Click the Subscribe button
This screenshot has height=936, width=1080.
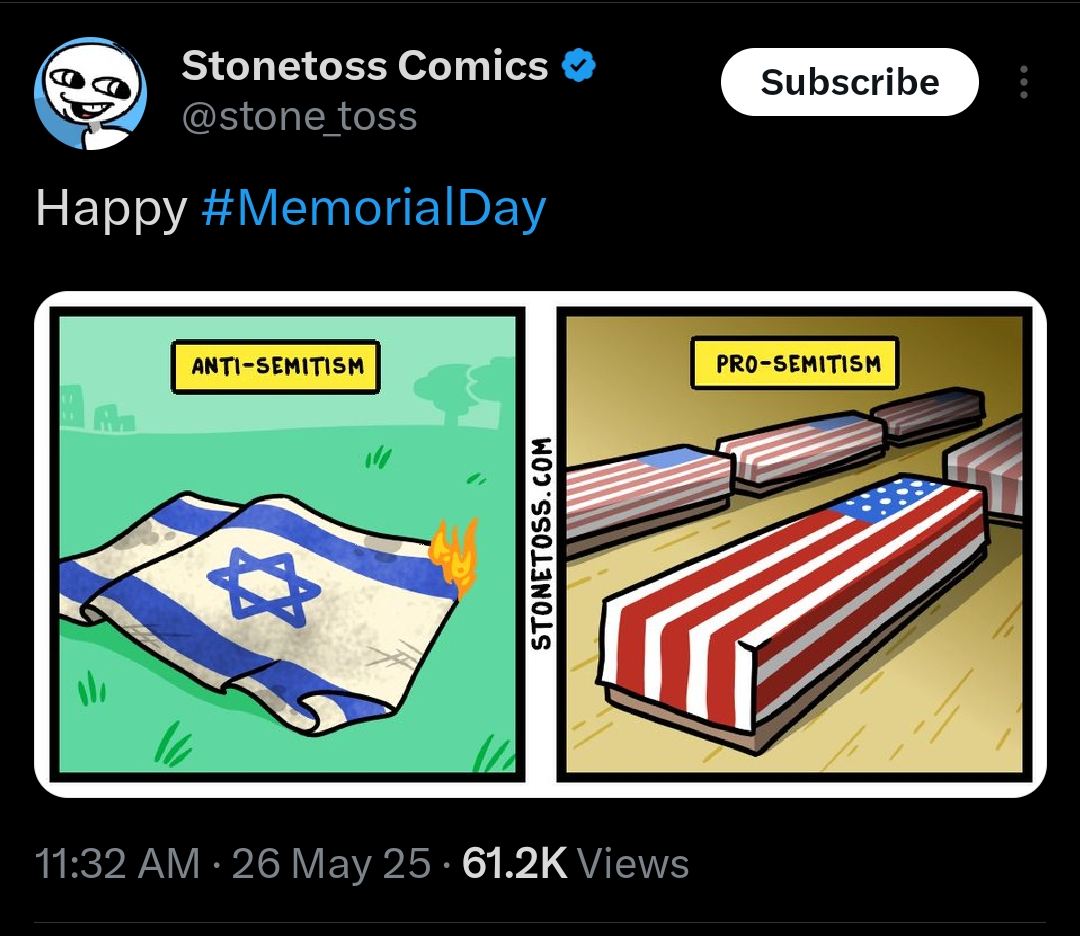(x=849, y=82)
